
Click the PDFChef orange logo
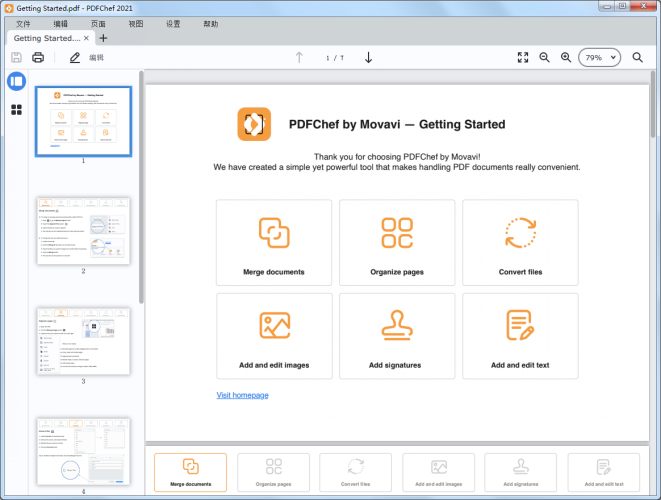(x=254, y=124)
